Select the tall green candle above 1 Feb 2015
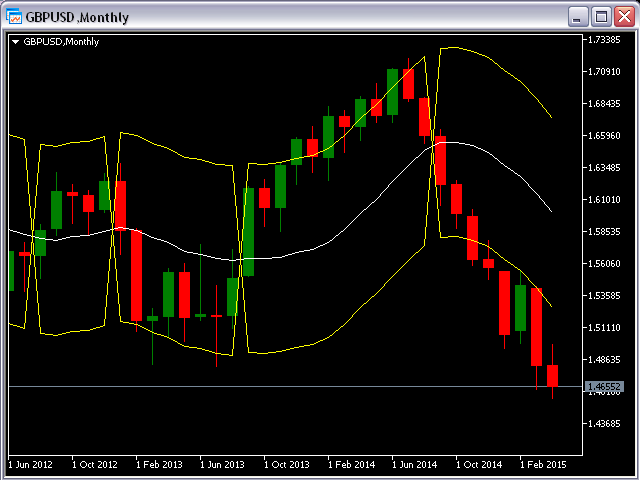This screenshot has width=640, height=480. click(x=520, y=308)
